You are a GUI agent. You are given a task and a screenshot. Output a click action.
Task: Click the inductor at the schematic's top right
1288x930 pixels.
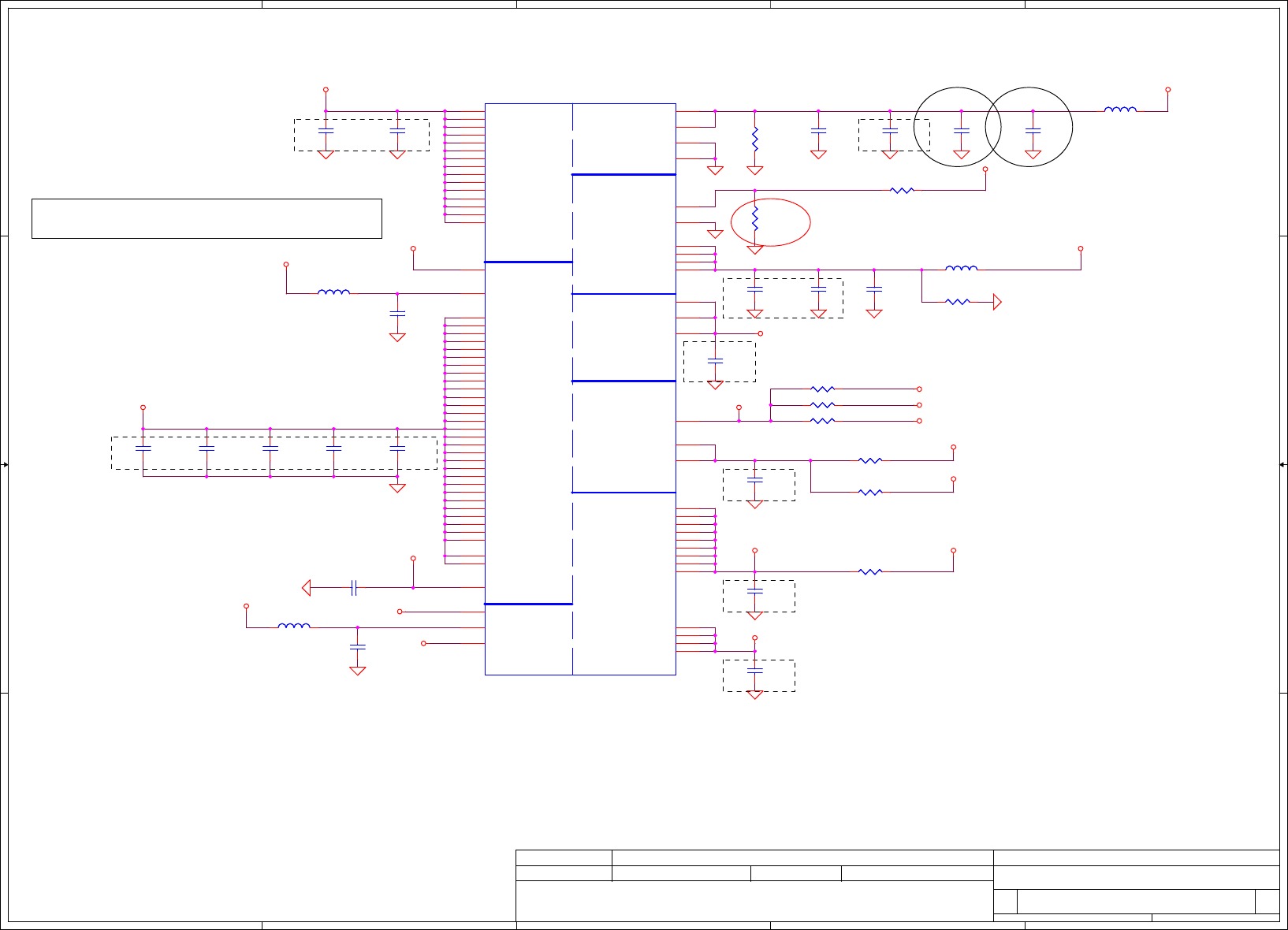point(1120,110)
